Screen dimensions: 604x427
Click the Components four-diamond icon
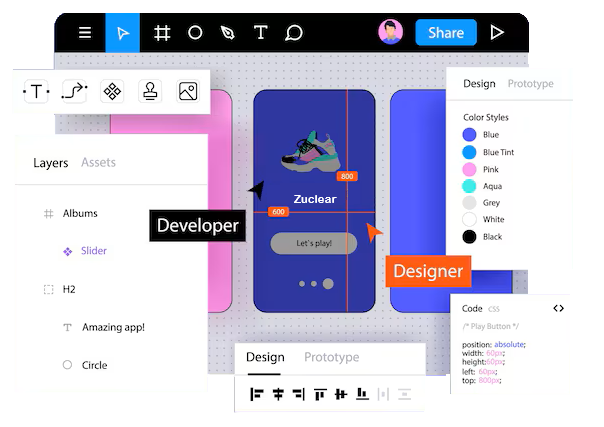[x=113, y=92]
